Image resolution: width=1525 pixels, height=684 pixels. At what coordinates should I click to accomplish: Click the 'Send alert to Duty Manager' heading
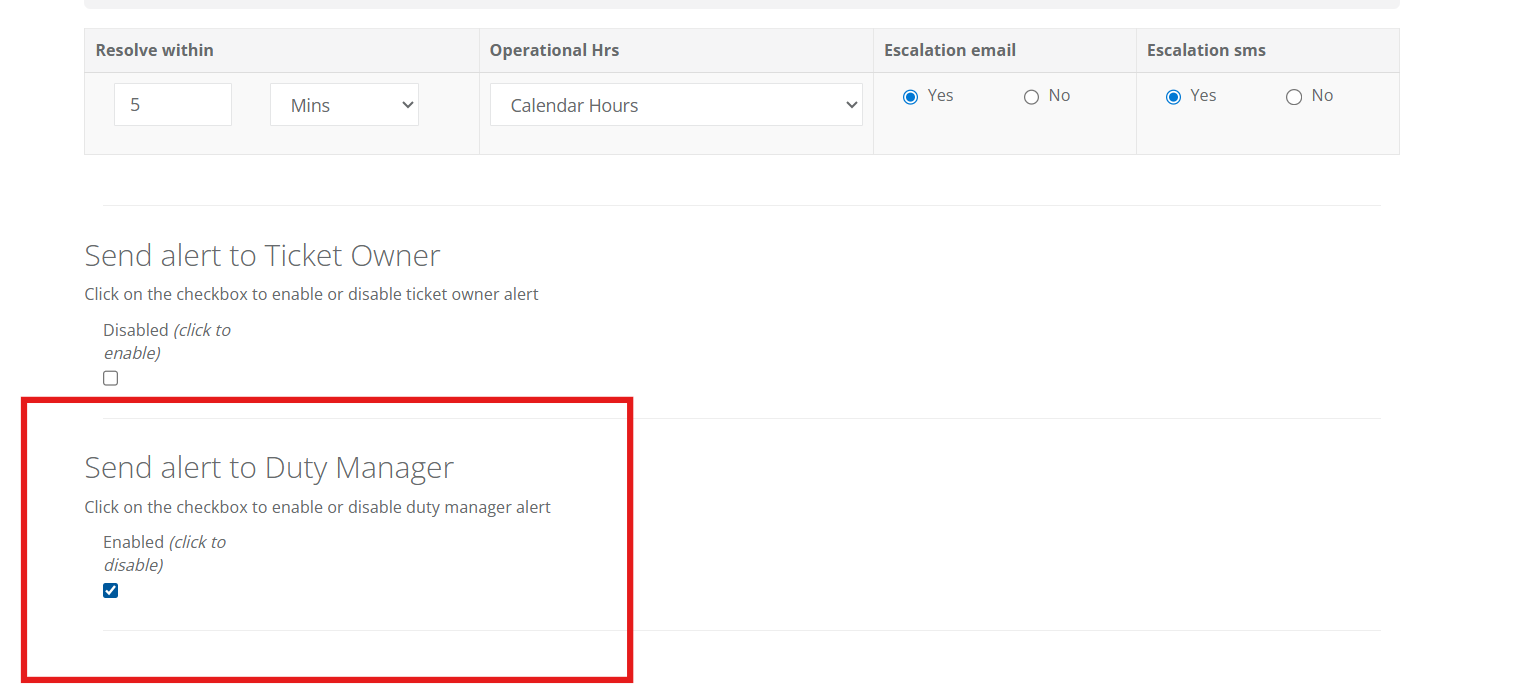point(269,468)
